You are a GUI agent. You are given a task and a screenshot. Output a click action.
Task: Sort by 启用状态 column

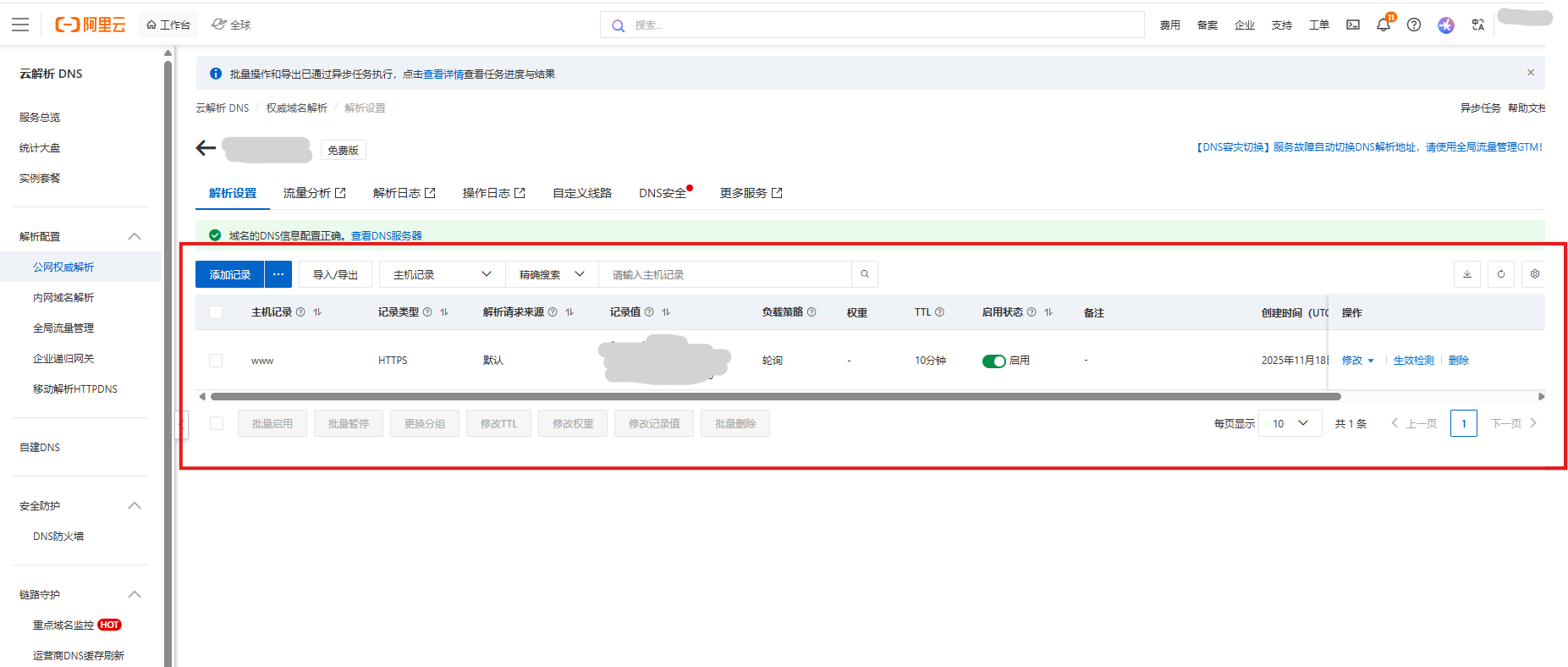coord(1048,312)
